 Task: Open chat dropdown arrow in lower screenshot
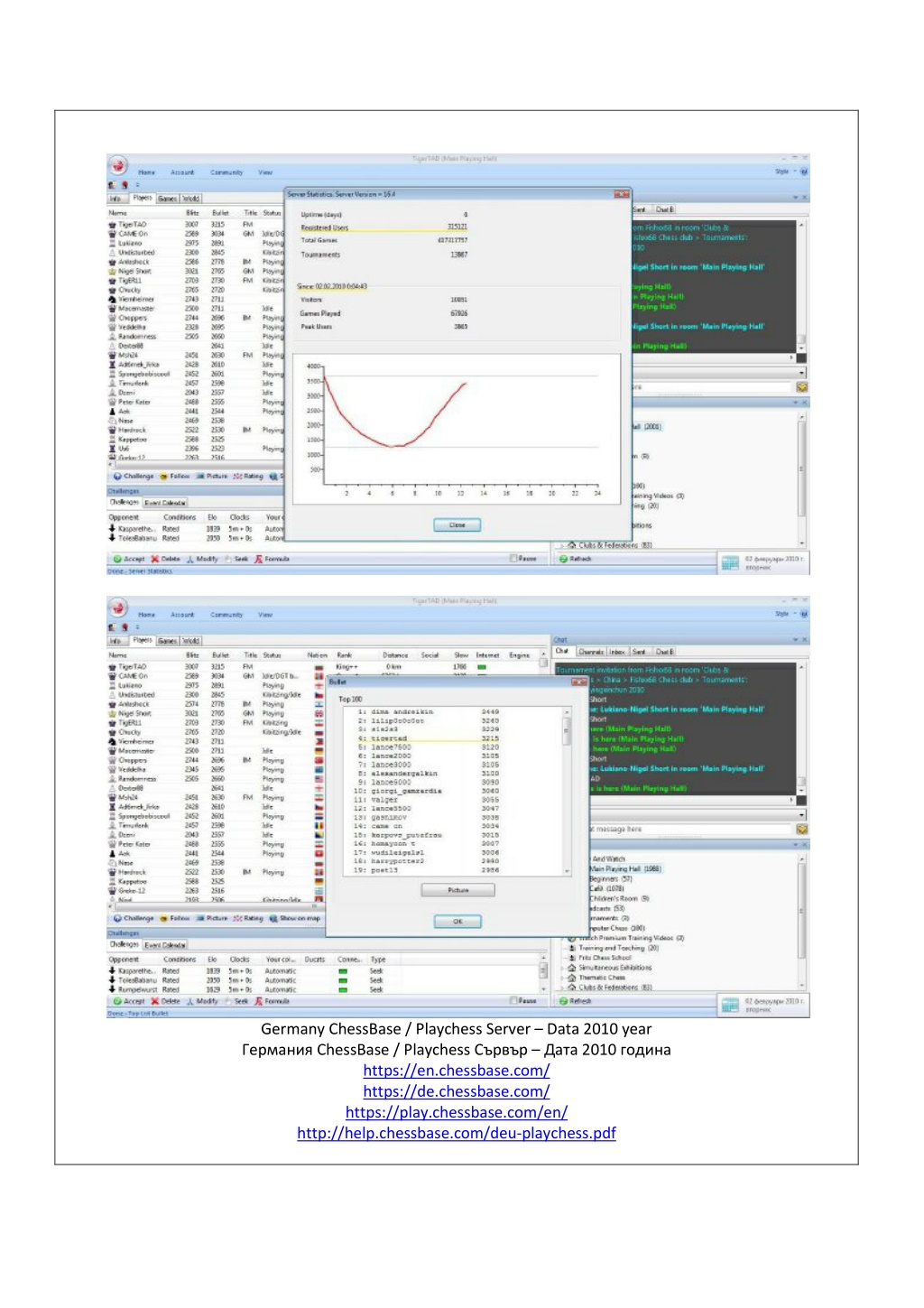click(801, 814)
